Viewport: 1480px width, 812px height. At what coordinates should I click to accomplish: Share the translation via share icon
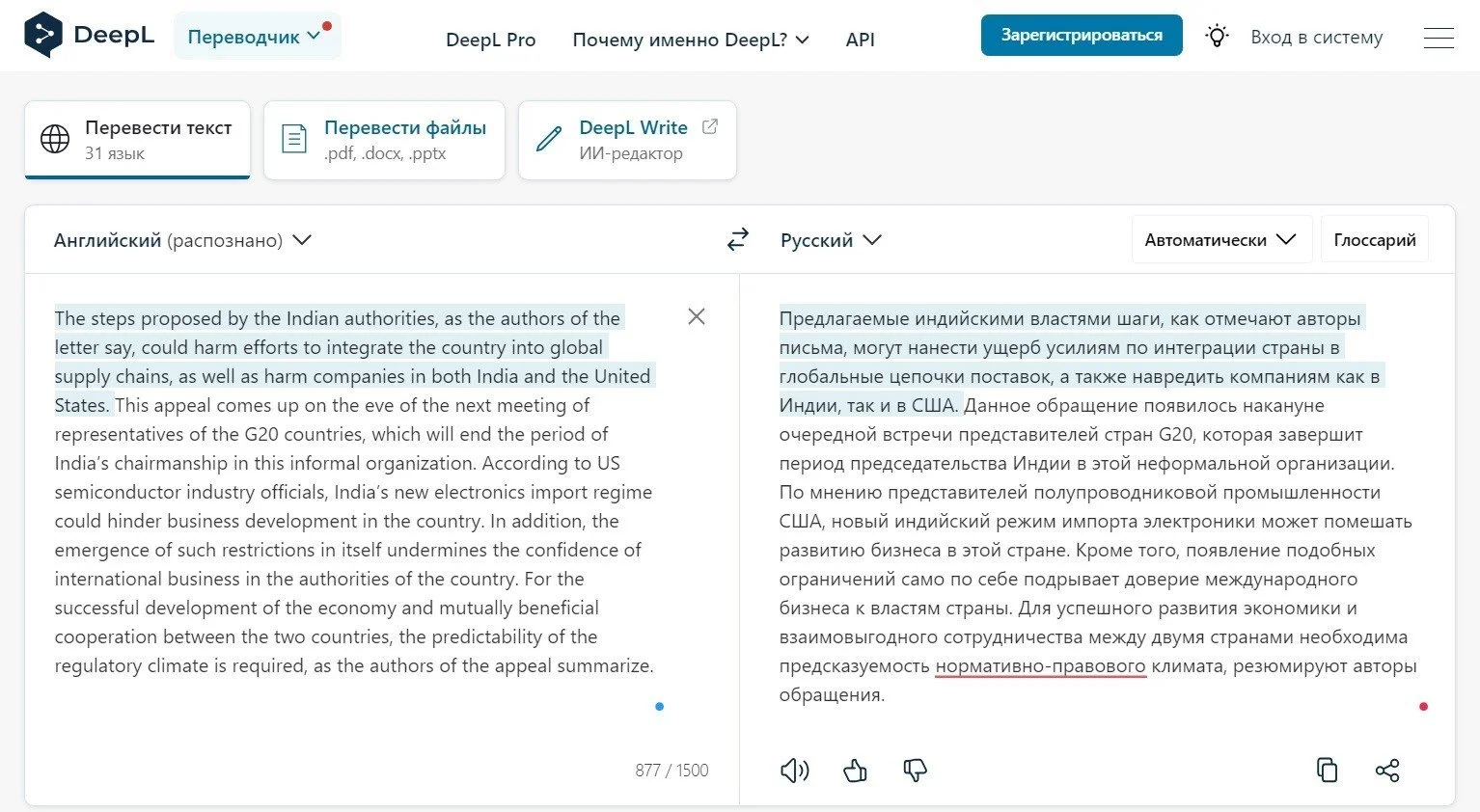1387,770
